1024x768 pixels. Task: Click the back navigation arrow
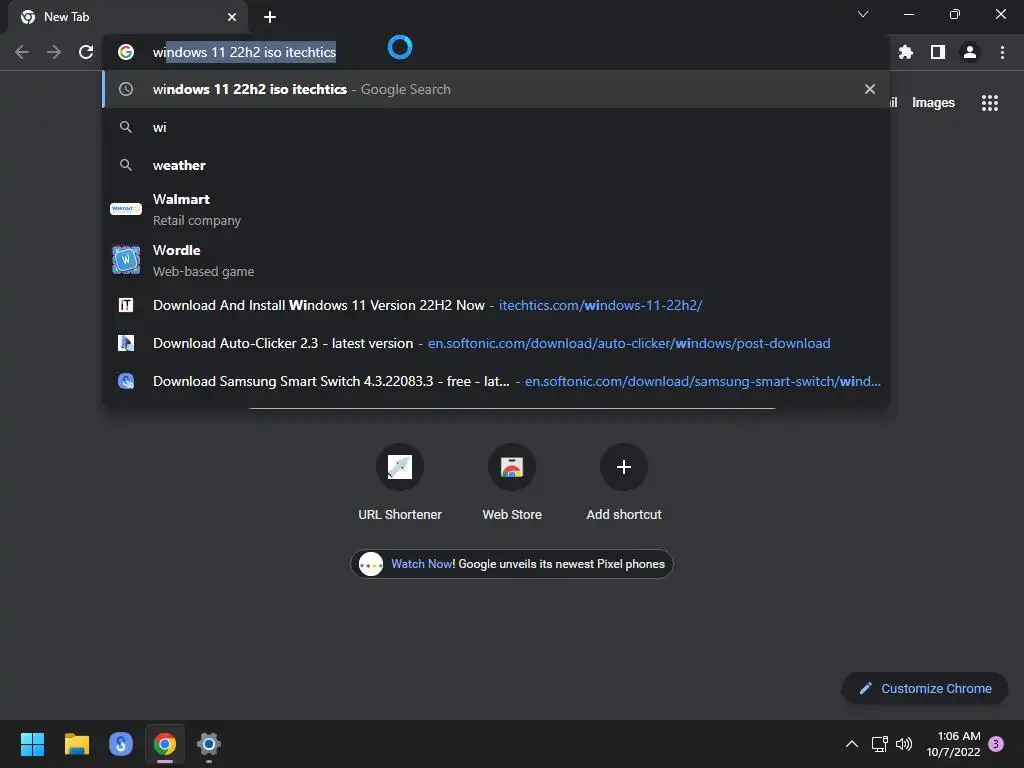click(x=22, y=52)
